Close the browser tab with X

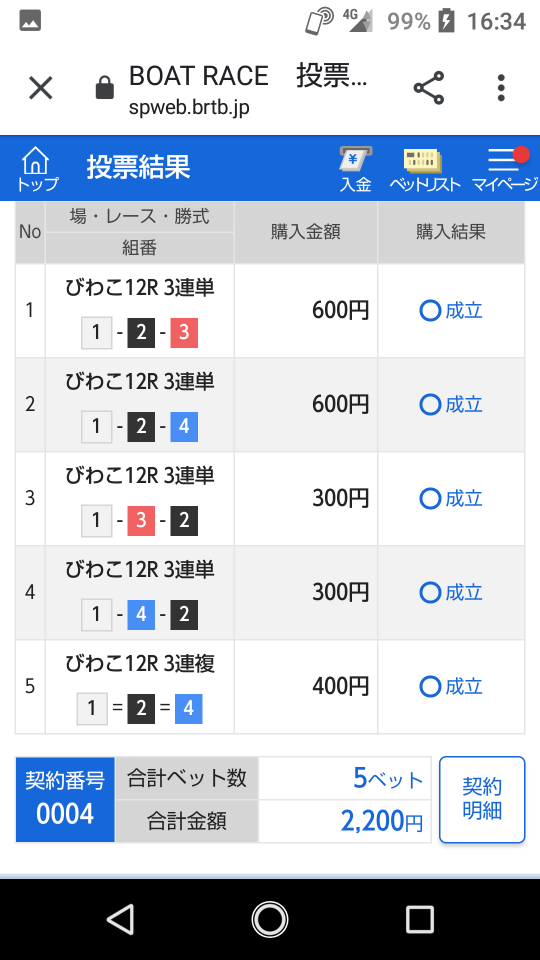[41, 88]
